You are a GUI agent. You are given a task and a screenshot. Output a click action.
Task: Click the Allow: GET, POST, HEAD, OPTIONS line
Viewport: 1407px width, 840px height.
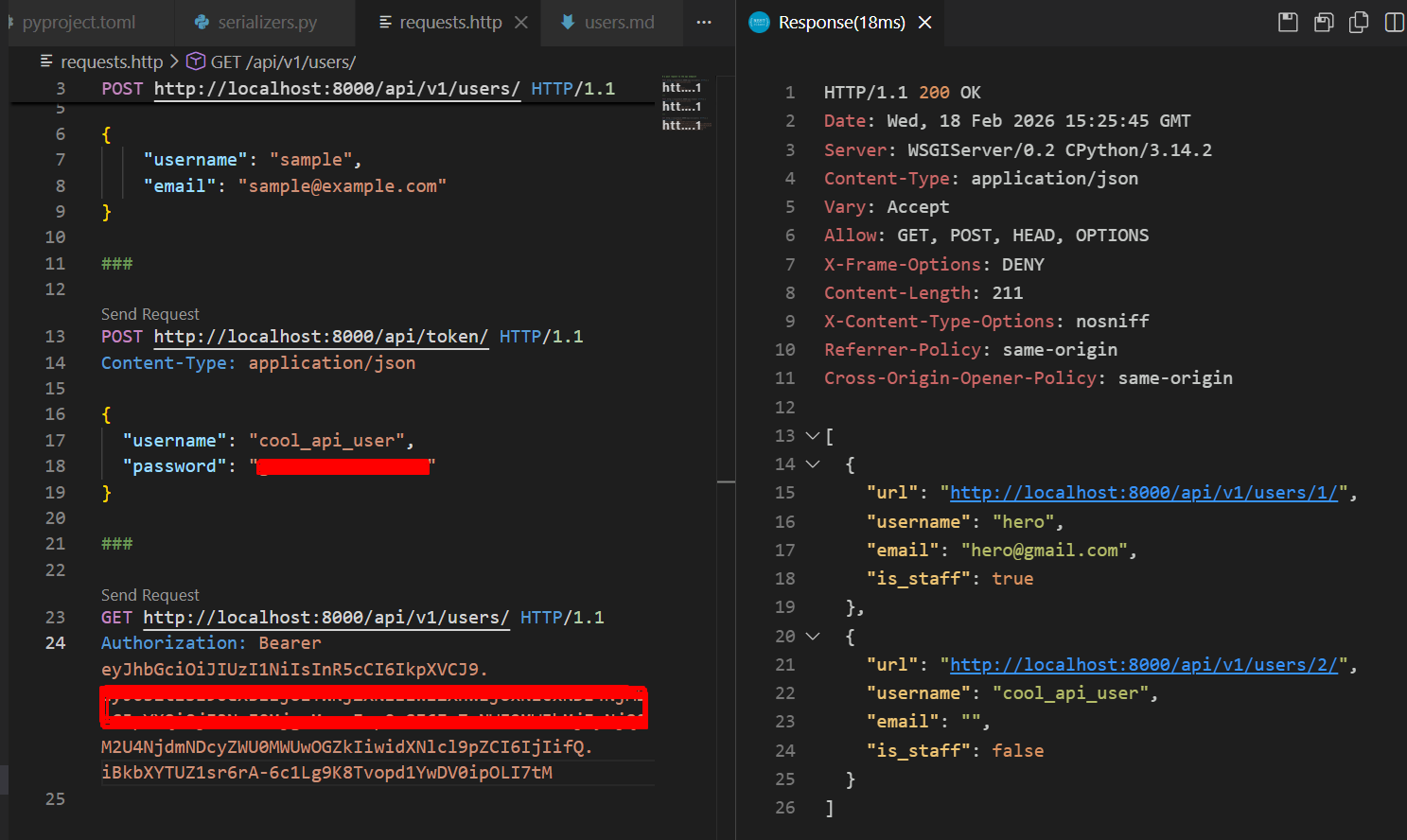987,236
